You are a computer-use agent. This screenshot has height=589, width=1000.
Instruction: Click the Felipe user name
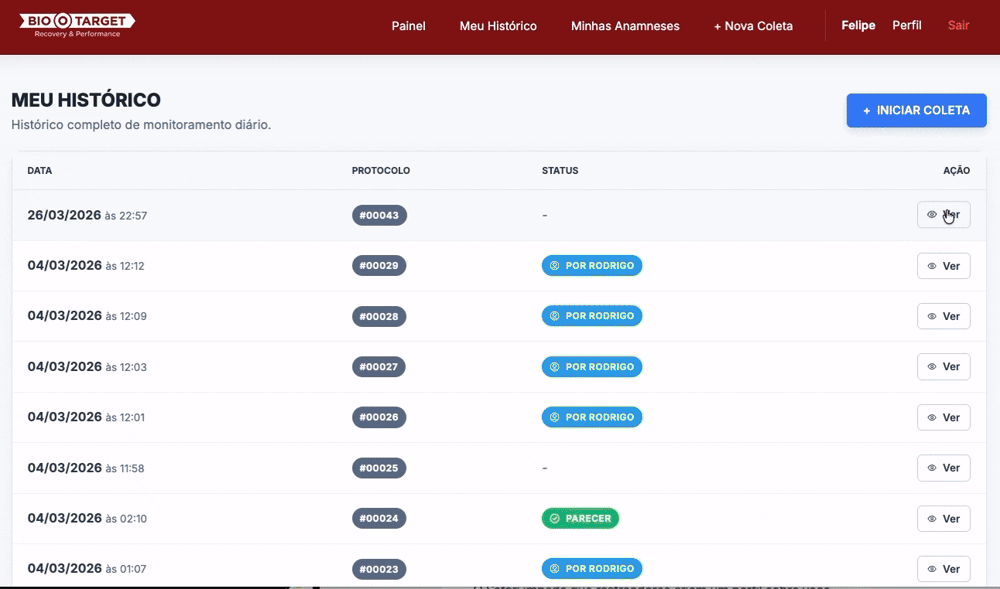click(858, 26)
